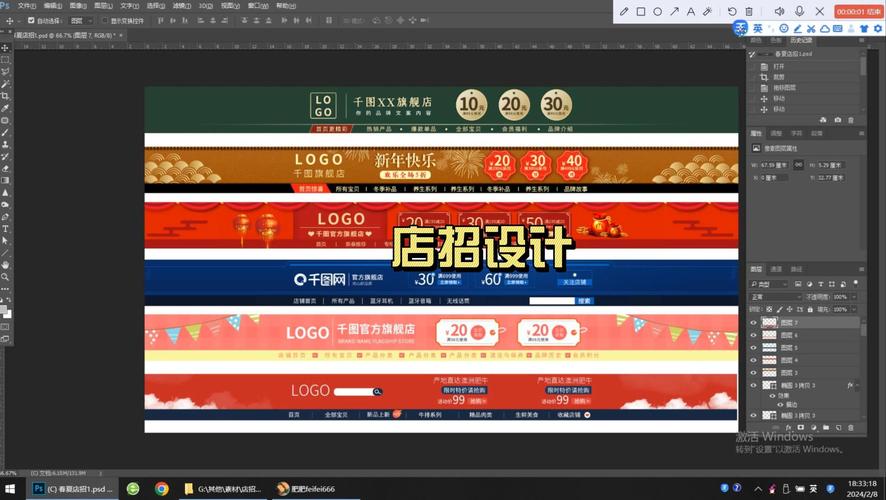Screen dimensions: 886x500
Task: Select pencil tool in recording overlay toolbar
Action: [624, 11]
